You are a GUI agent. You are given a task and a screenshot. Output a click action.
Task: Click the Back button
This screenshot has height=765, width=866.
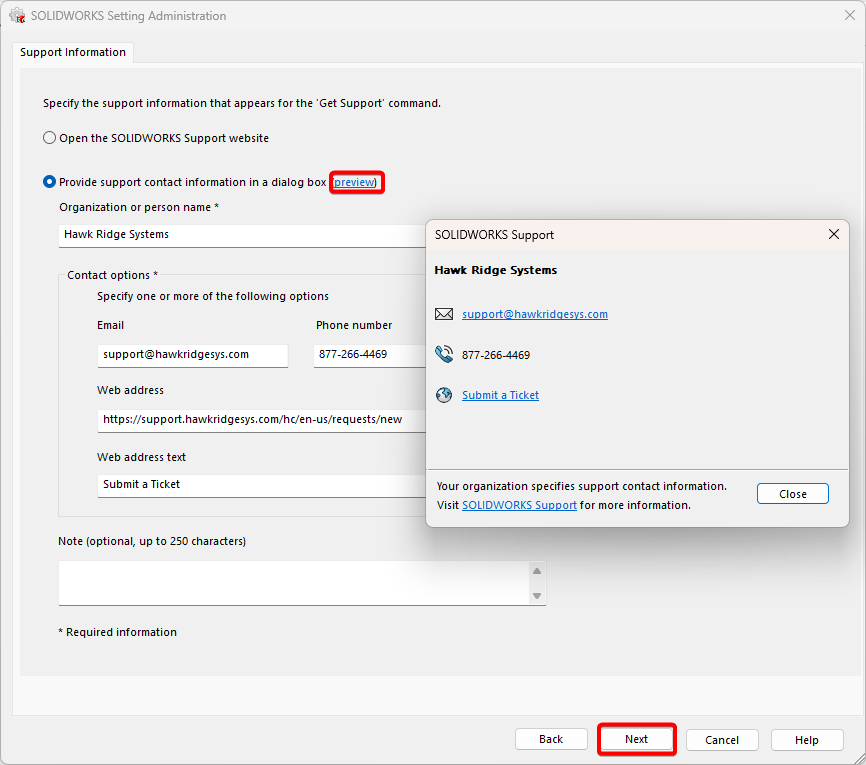551,739
